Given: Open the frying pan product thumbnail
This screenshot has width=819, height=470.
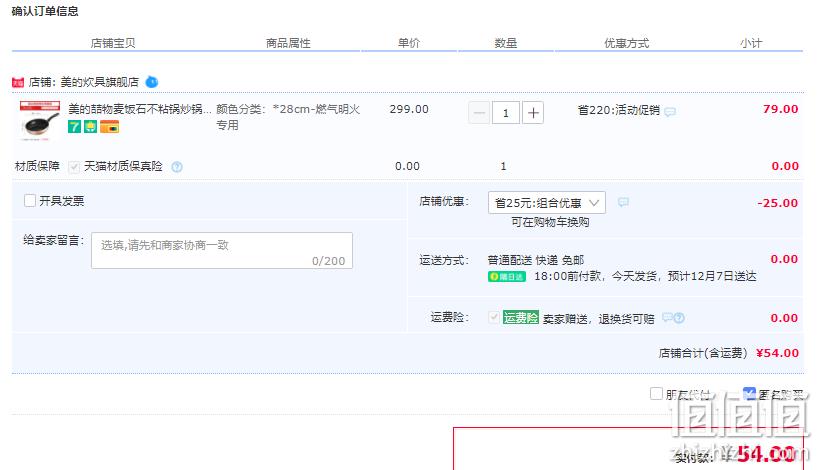Looking at the screenshot, I should pyautogui.click(x=40, y=121).
